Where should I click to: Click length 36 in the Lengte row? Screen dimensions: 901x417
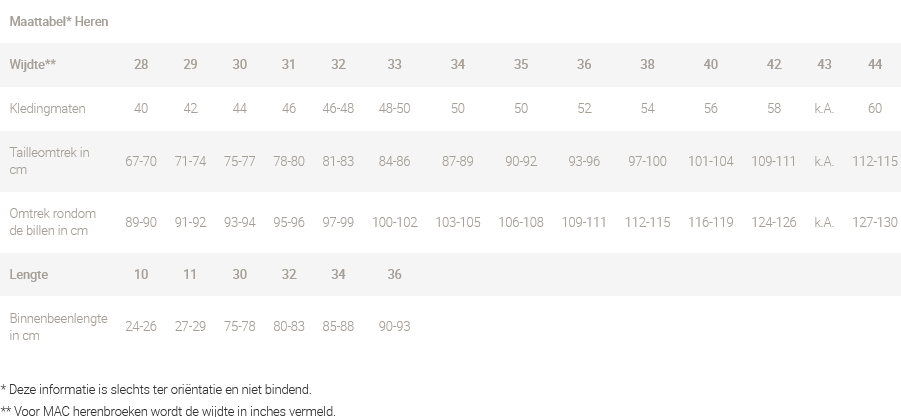394,275
